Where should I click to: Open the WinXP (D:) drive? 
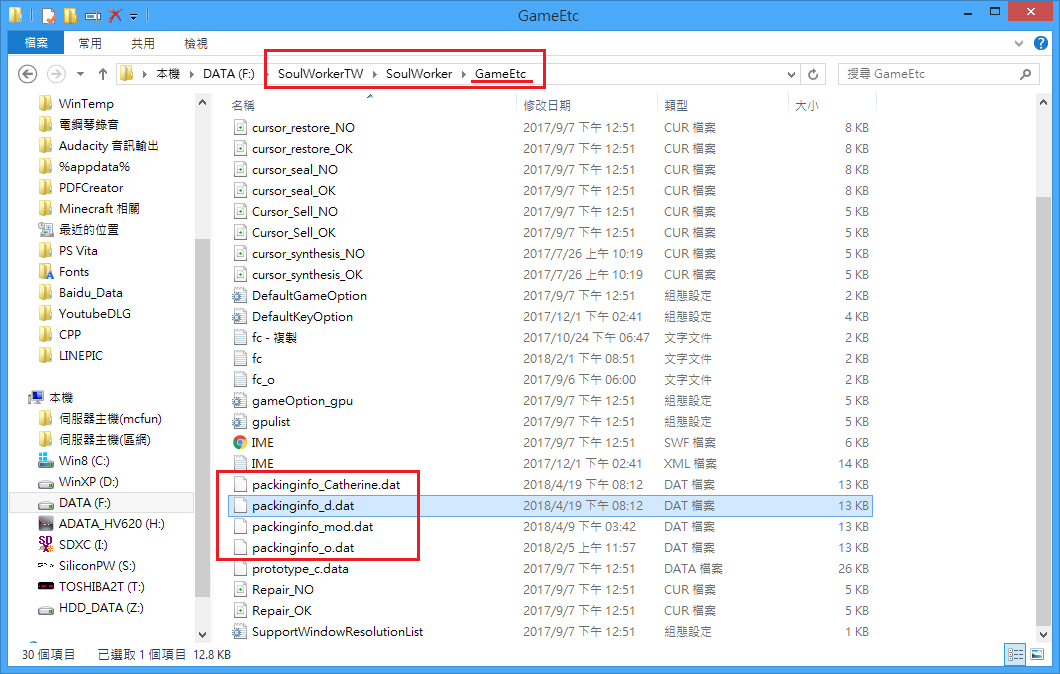point(89,481)
